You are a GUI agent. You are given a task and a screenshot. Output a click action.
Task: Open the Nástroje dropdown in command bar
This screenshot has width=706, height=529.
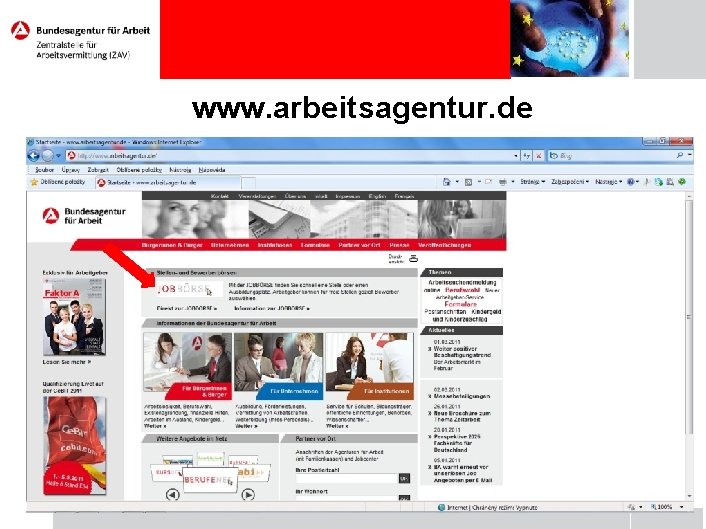[608, 182]
